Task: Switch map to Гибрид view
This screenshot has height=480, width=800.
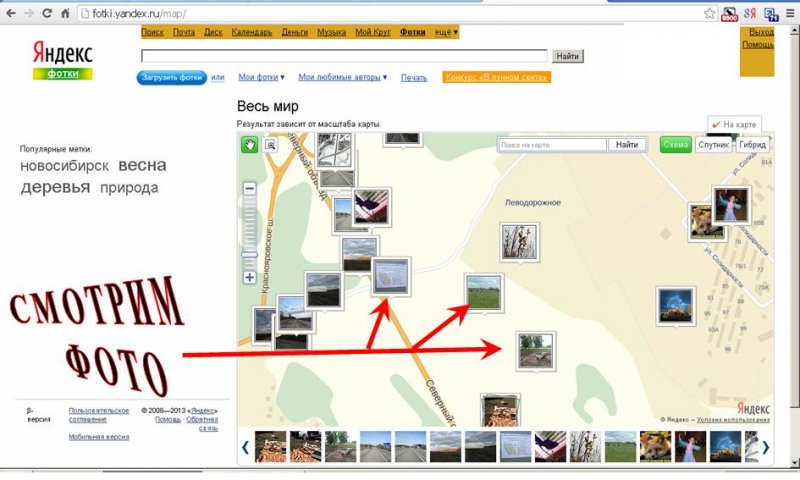Action: [753, 145]
